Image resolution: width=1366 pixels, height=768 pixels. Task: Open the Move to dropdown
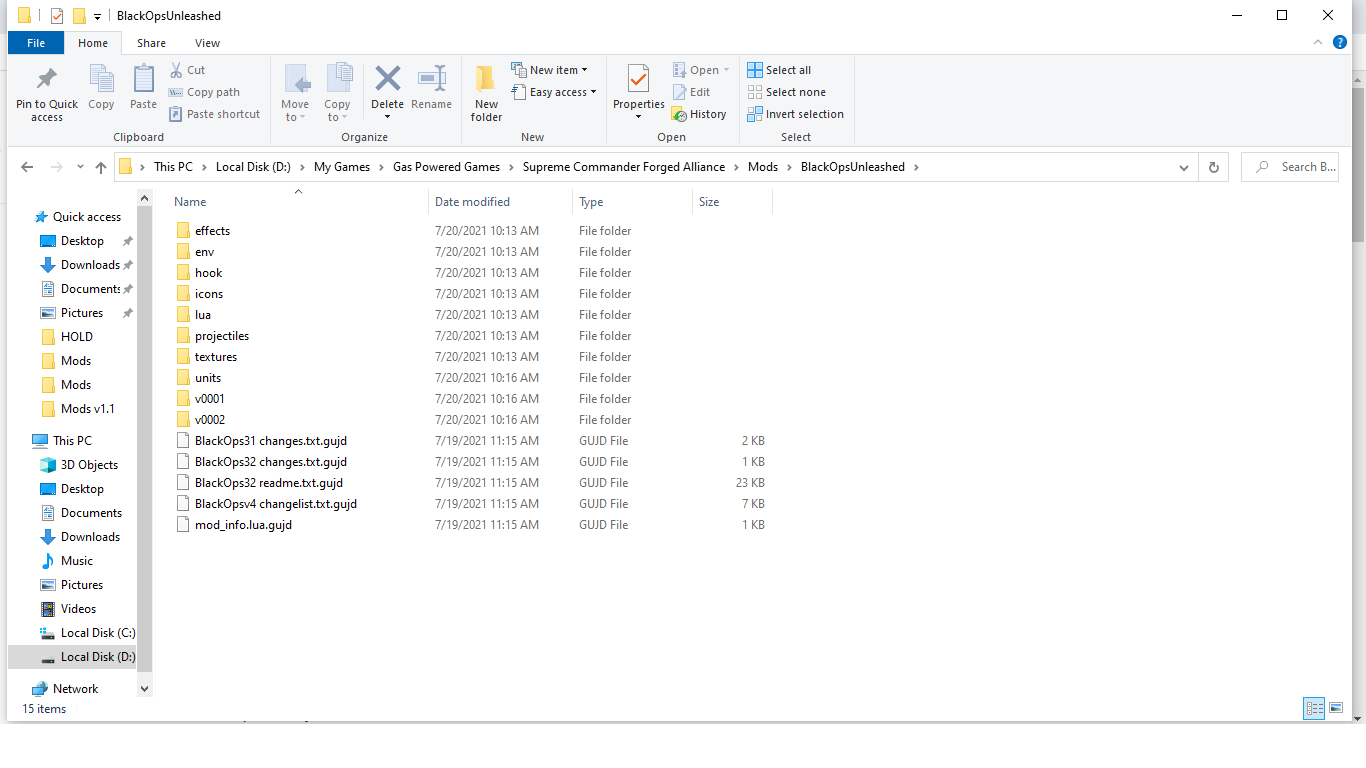coord(295,93)
